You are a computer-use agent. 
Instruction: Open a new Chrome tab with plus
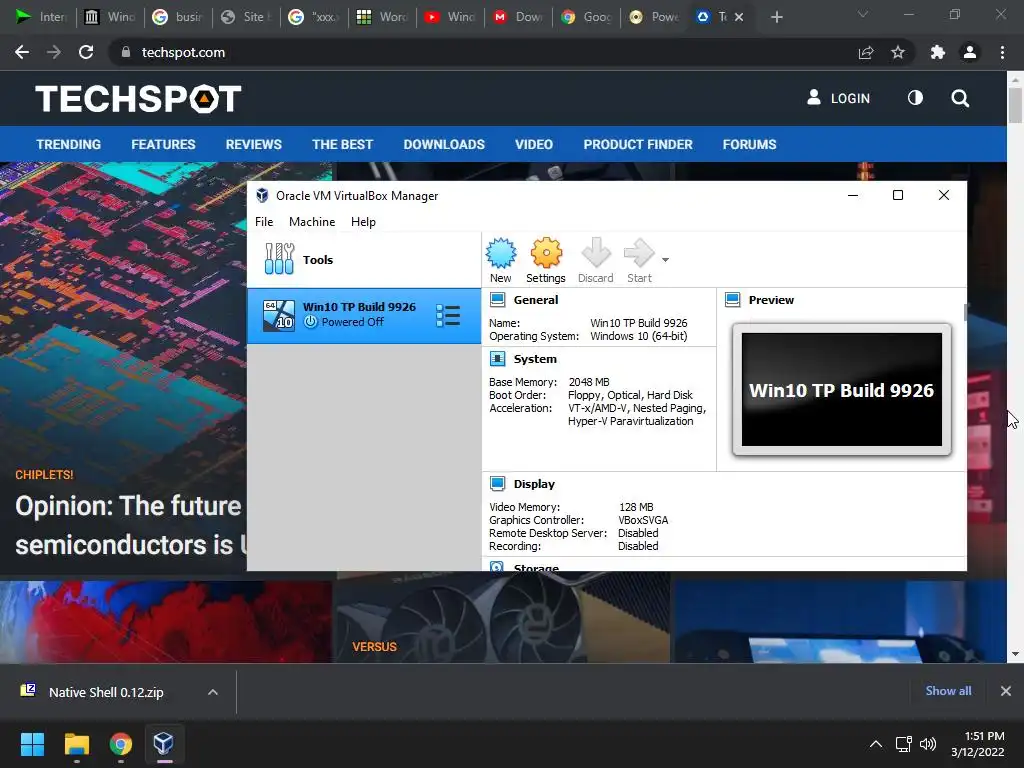pyautogui.click(x=776, y=17)
